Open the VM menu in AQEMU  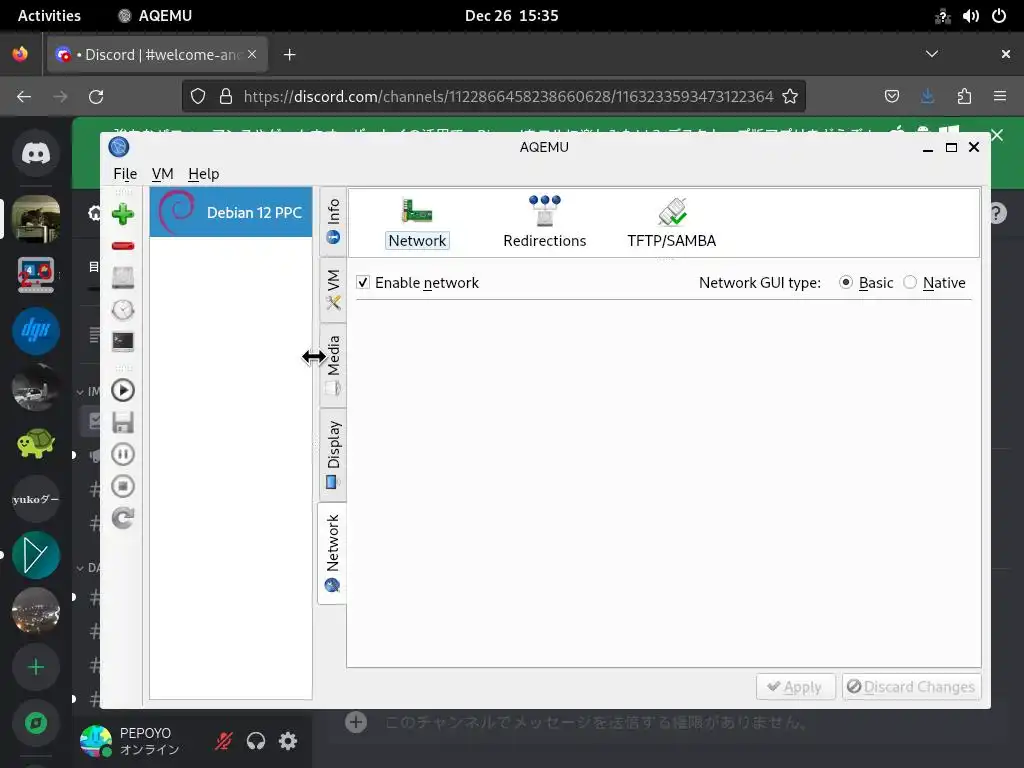tap(163, 174)
